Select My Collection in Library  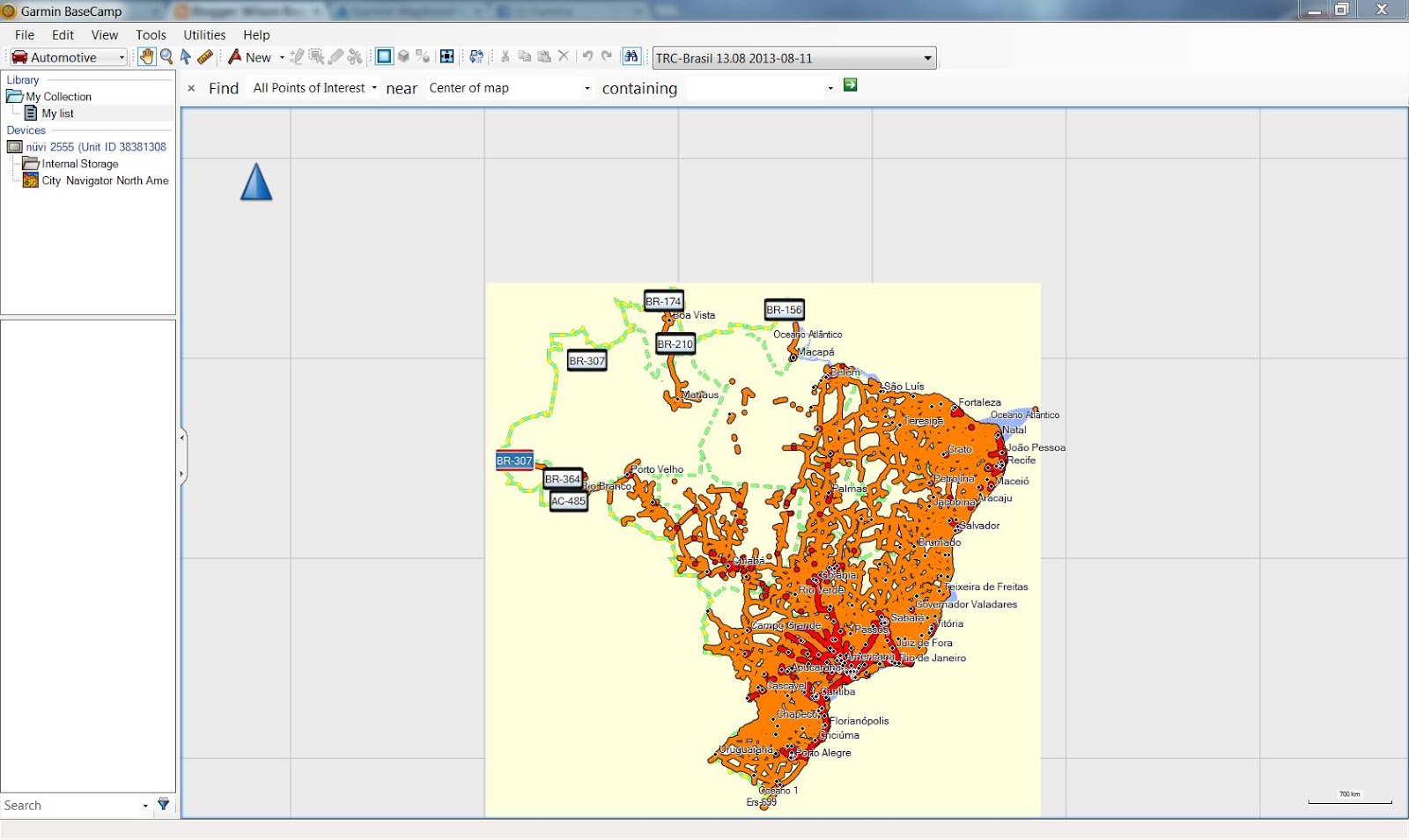58,97
